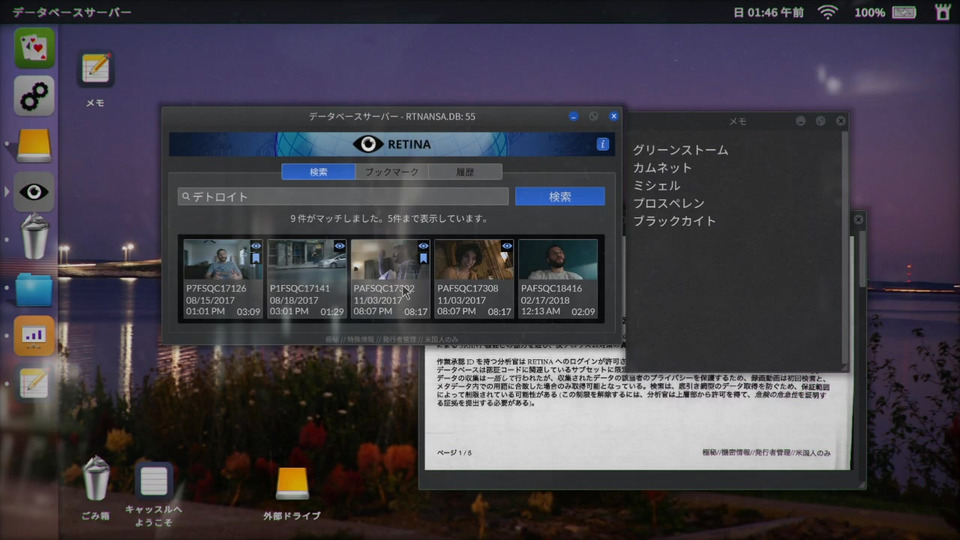The width and height of the screenshot is (960, 540).
Task: Click the document window vertical scrollbar
Action: 862,260
